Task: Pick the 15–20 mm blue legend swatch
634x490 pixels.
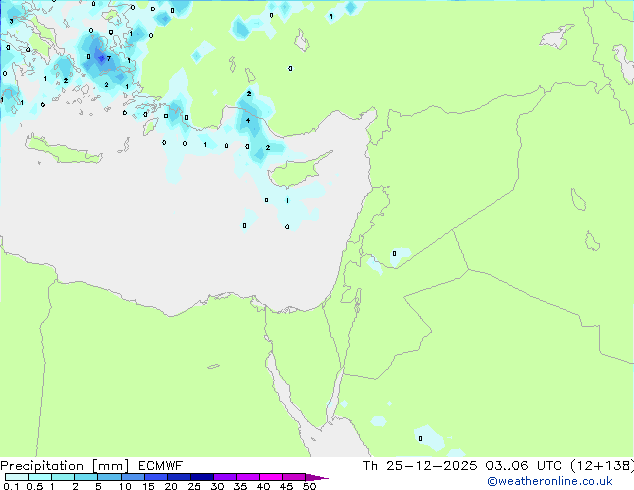Action: [x=156, y=477]
